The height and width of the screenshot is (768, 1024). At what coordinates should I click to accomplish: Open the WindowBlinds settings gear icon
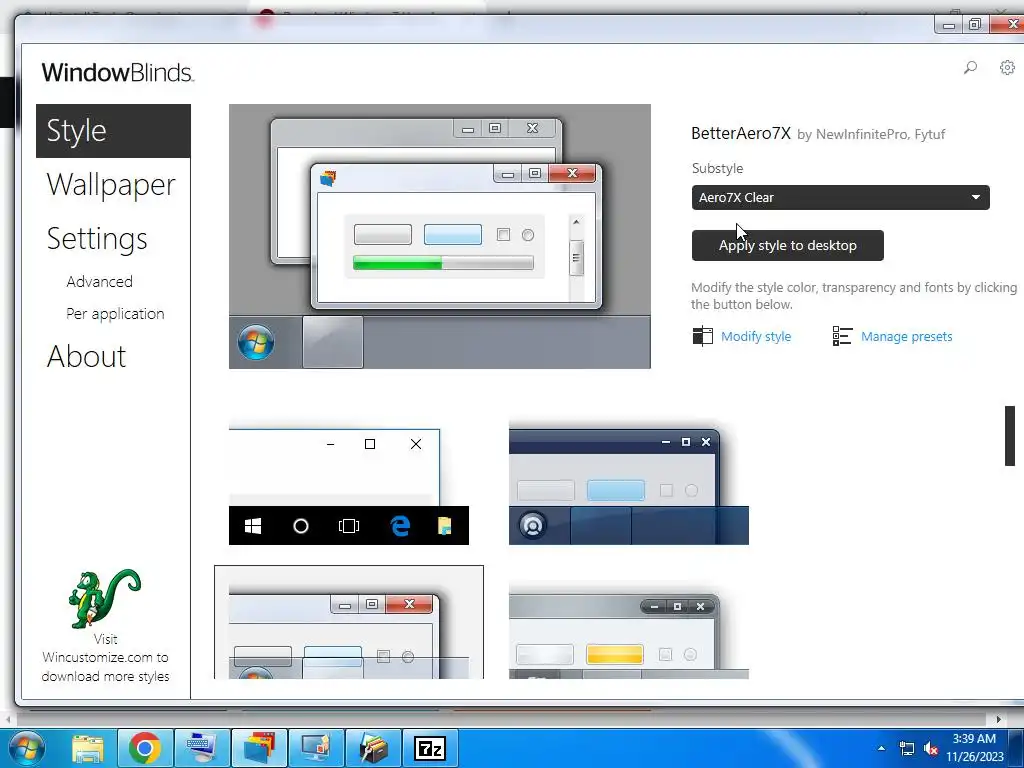coord(1007,67)
